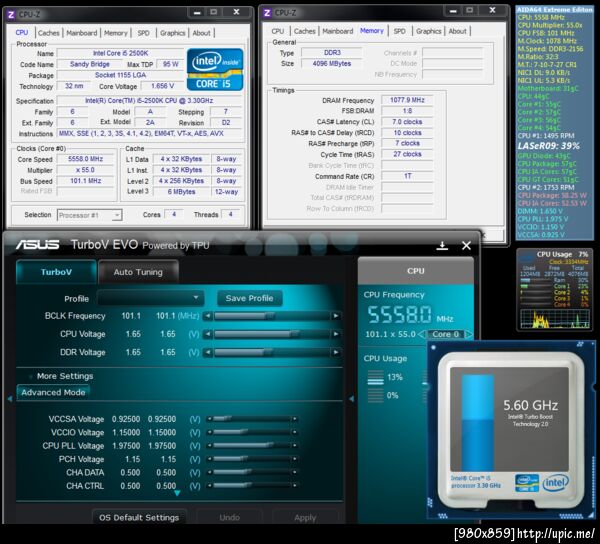Raise CPU Voltage using its right arrow
Screen dimensions: 600x544
[336, 334]
